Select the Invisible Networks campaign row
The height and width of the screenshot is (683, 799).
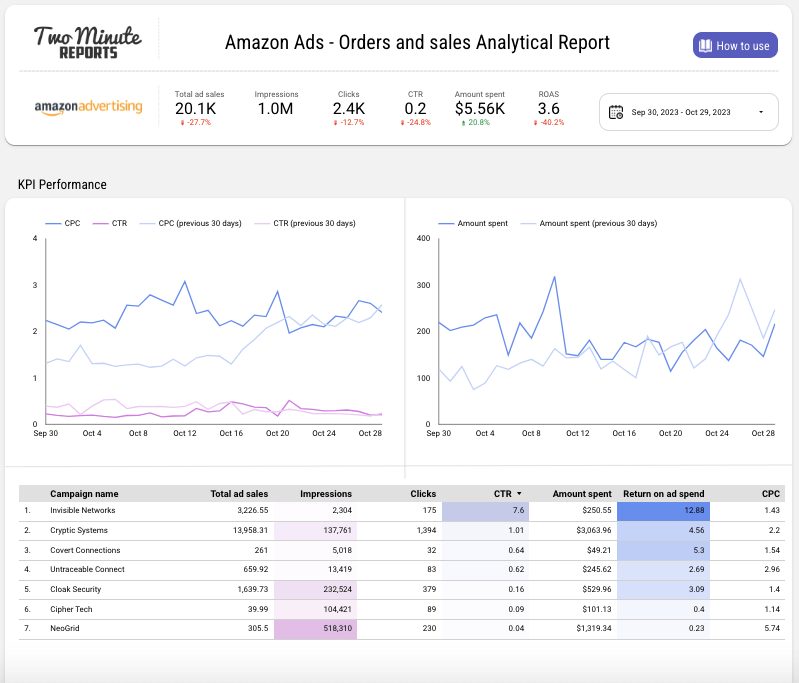click(83, 510)
